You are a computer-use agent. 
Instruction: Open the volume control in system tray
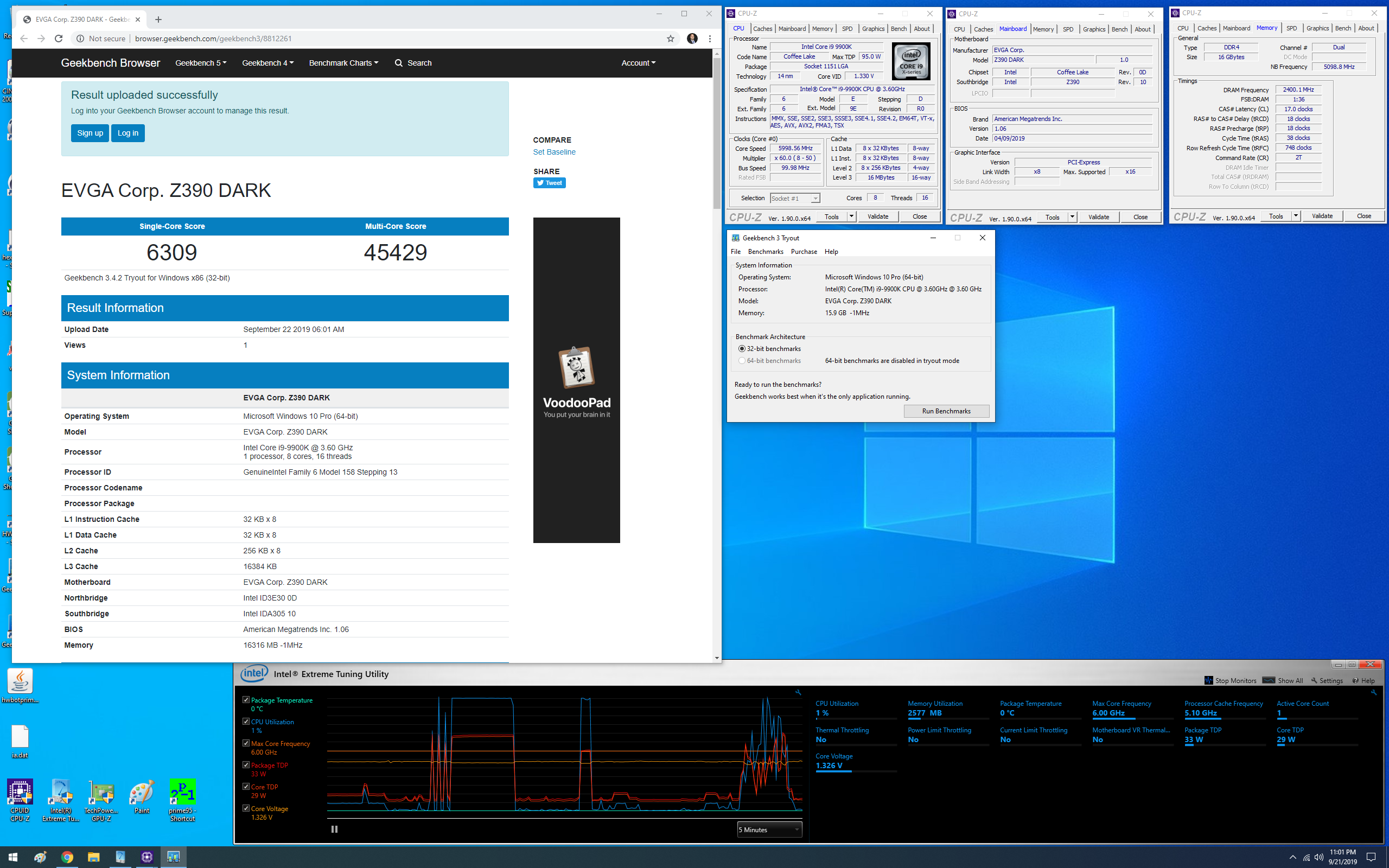click(x=1319, y=857)
